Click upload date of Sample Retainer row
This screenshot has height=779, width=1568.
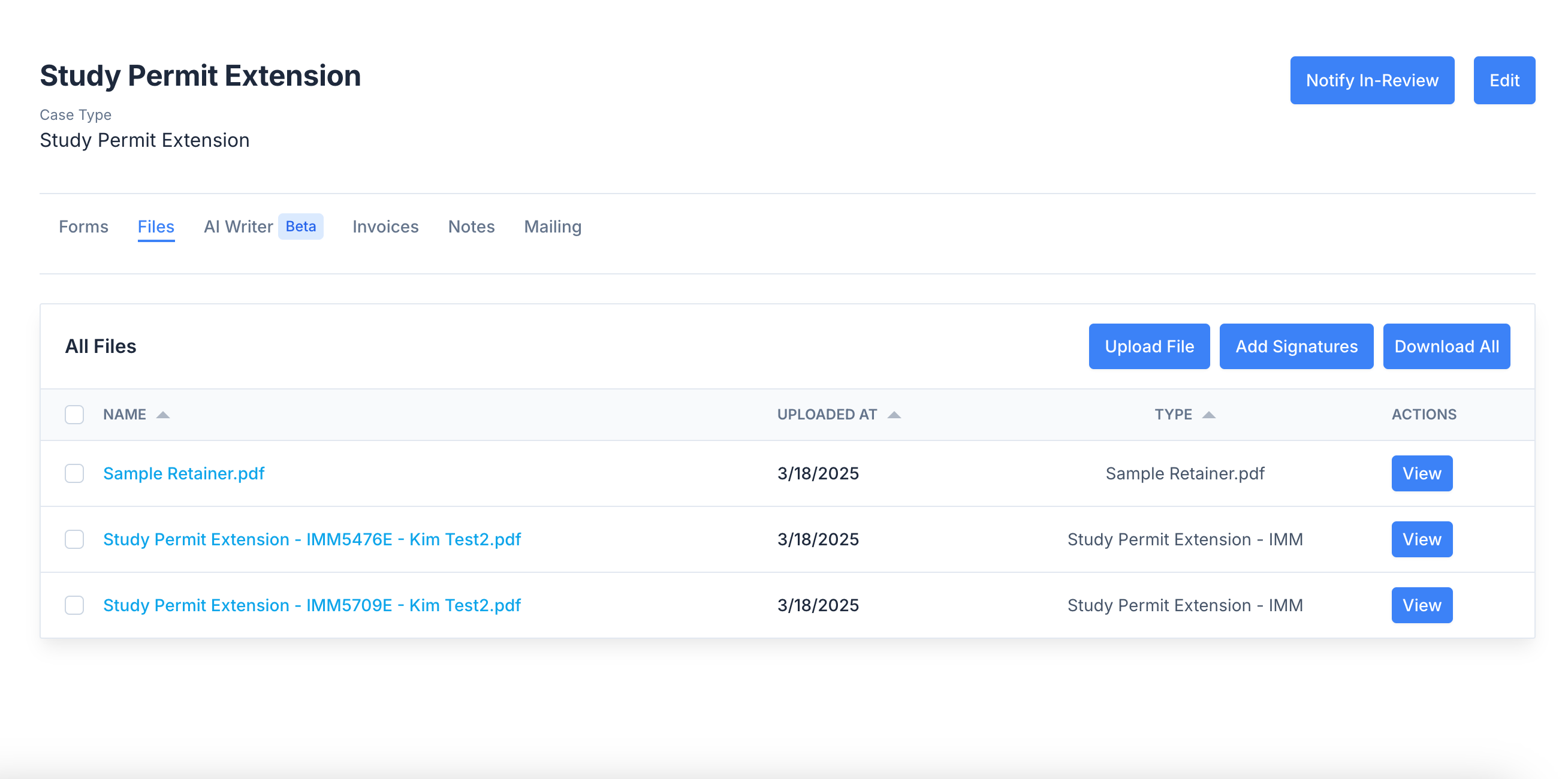(x=818, y=473)
